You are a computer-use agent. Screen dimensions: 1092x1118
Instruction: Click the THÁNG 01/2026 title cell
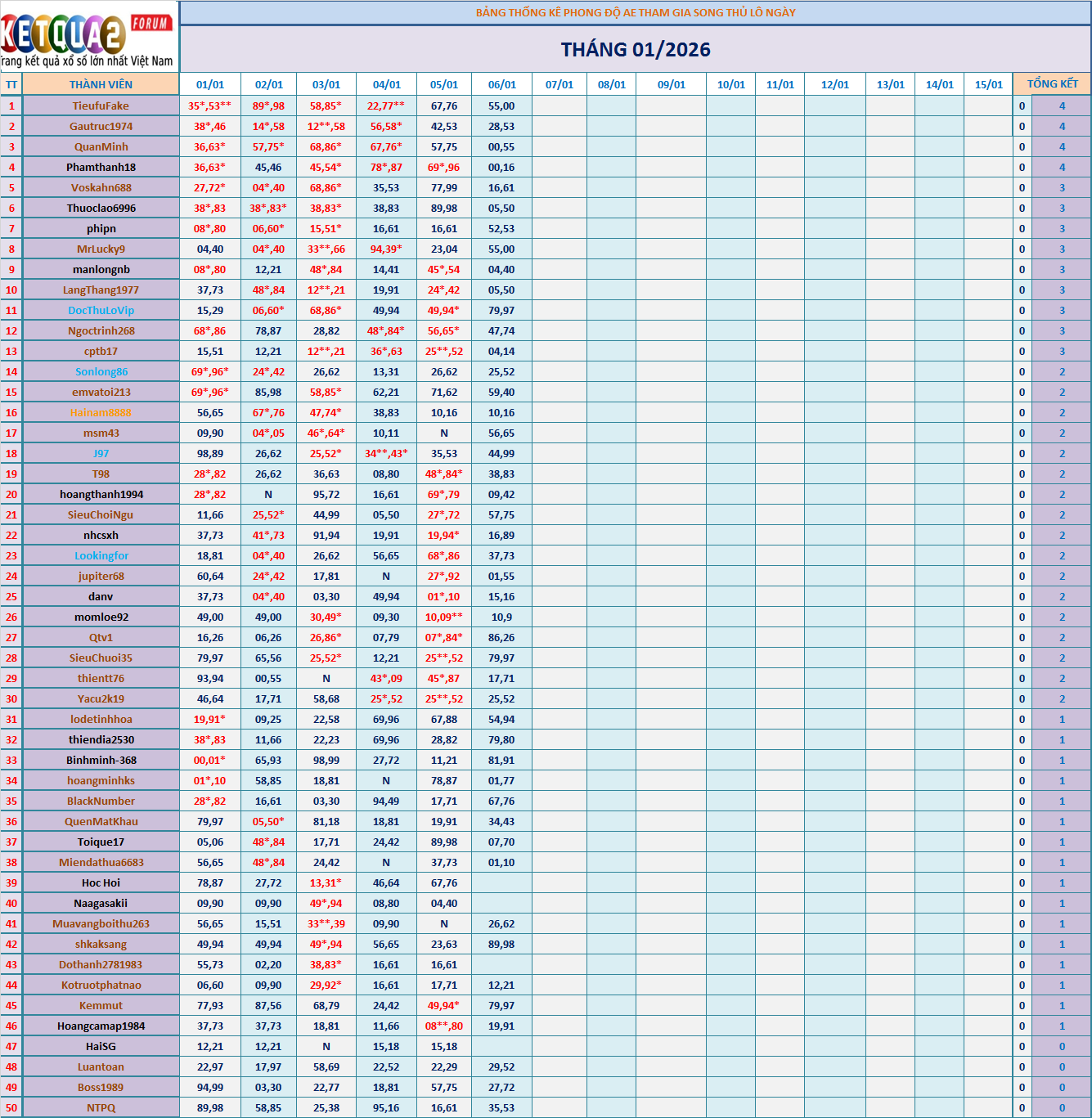click(635, 50)
